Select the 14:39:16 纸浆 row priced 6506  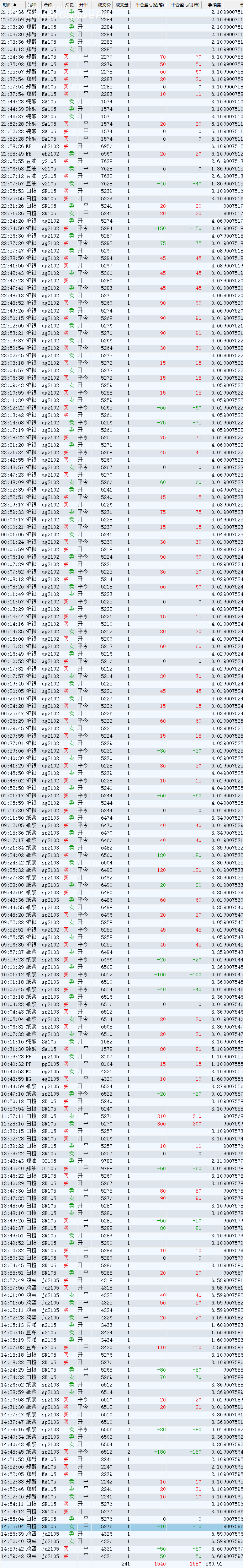pyautogui.click(x=121, y=1430)
